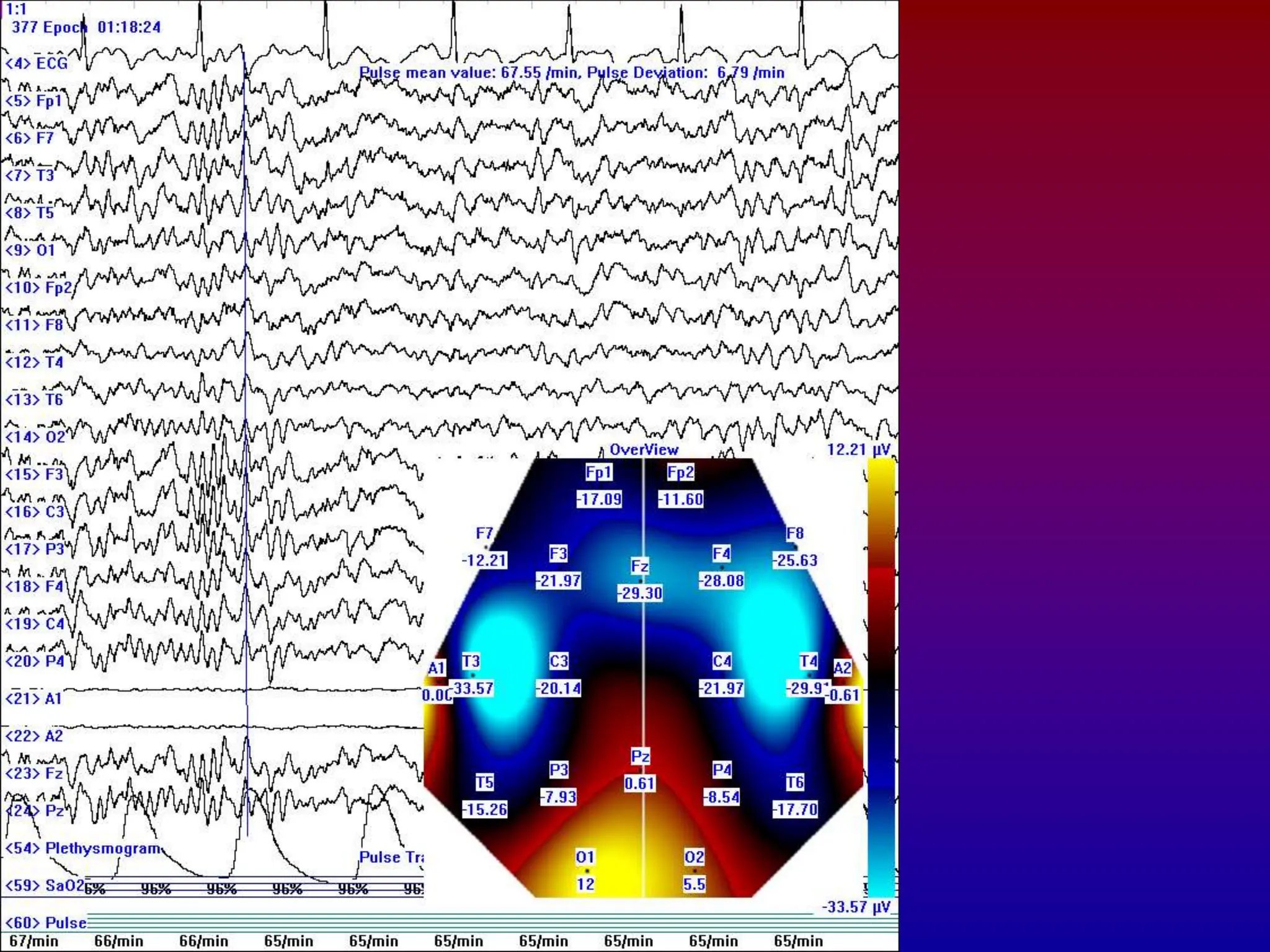Select the <4> ECG channel label
Image resolution: width=1270 pixels, height=952 pixels.
(36, 63)
